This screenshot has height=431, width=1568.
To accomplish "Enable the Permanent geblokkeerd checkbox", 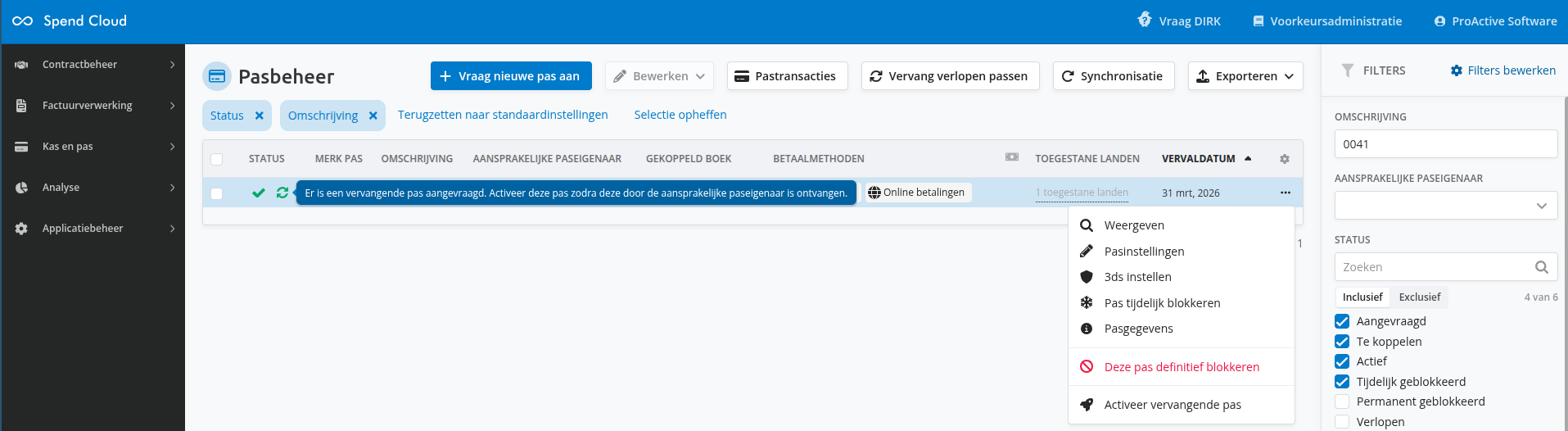I will [1342, 402].
